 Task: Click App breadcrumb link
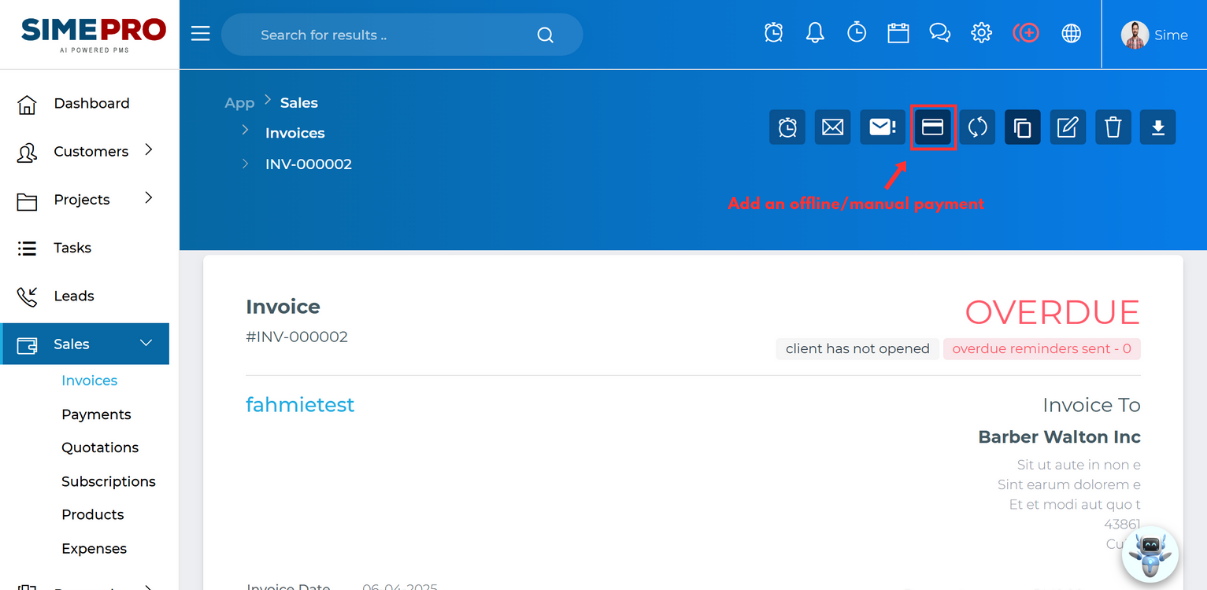pos(239,103)
